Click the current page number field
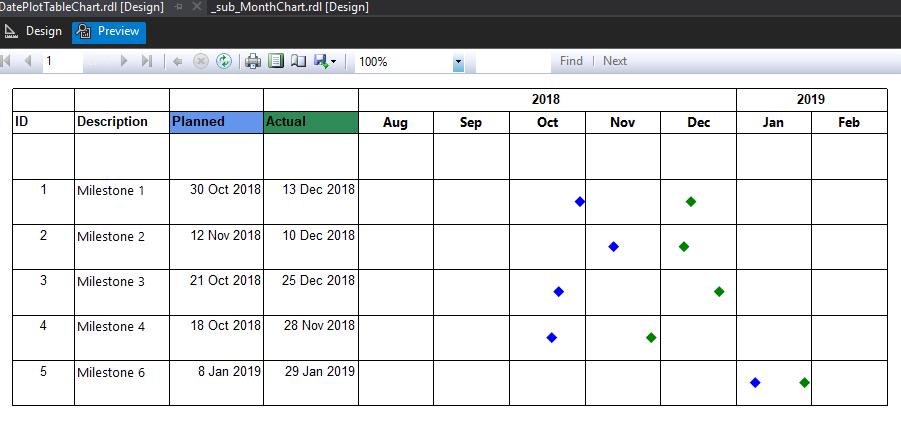Screen dimensions: 901x423 (63, 61)
